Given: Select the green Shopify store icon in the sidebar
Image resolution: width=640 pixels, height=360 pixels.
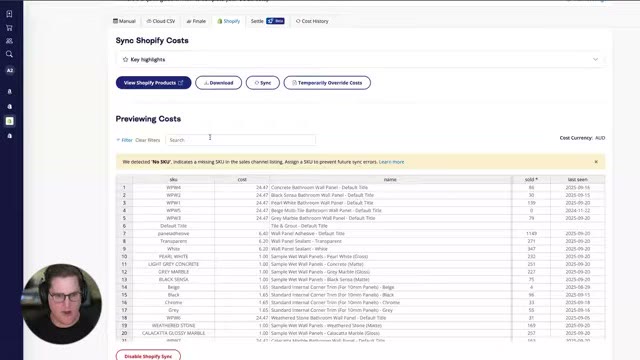Looking at the screenshot, I should [x=10, y=121].
